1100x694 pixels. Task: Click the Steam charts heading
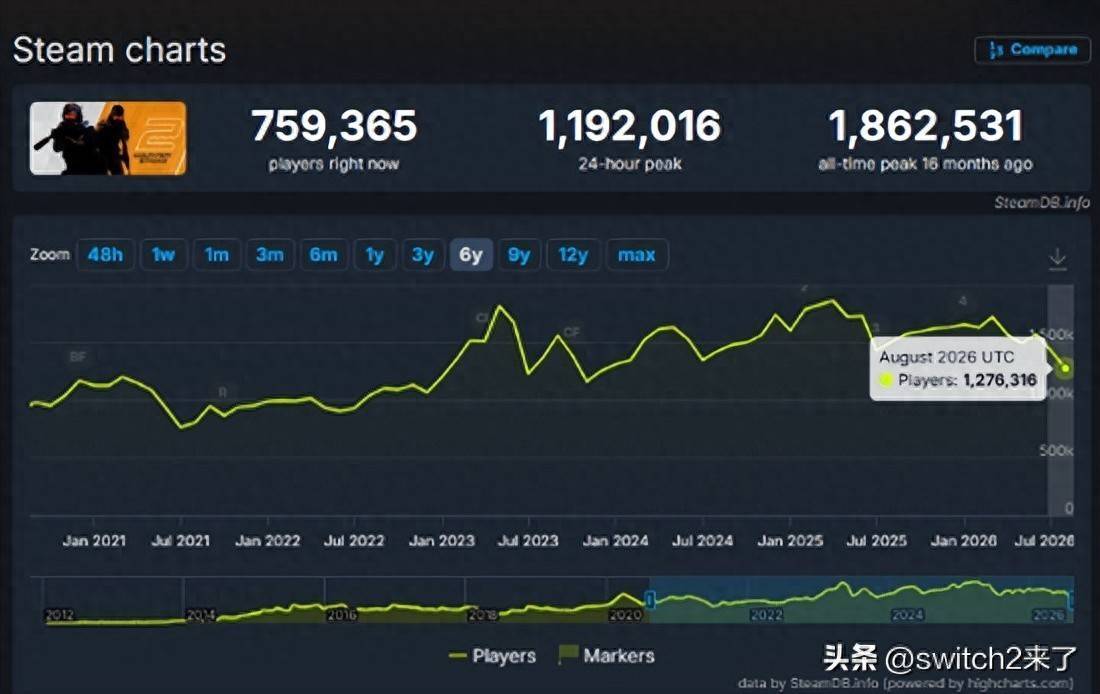click(x=119, y=51)
